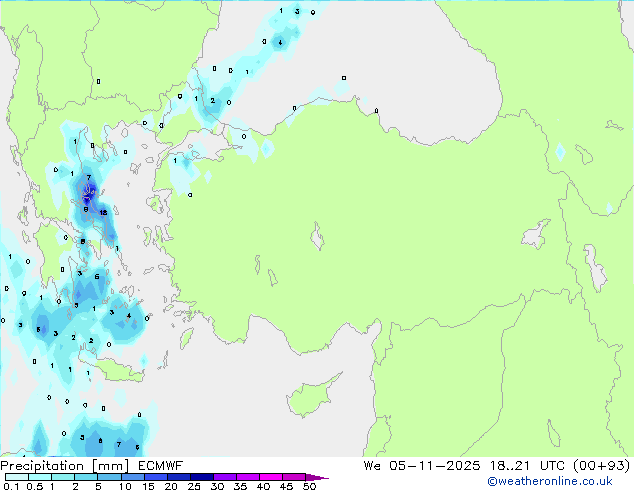Click the 45–50 mm legend swatch
The height and width of the screenshot is (490, 634).
pos(294,477)
